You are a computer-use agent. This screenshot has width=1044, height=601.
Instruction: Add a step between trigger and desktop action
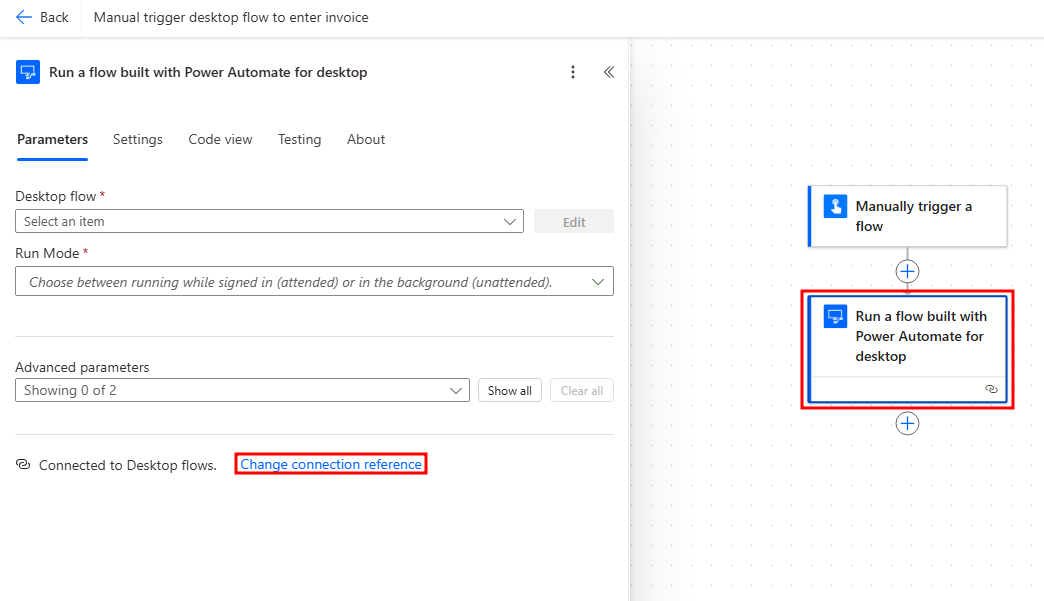click(x=907, y=272)
